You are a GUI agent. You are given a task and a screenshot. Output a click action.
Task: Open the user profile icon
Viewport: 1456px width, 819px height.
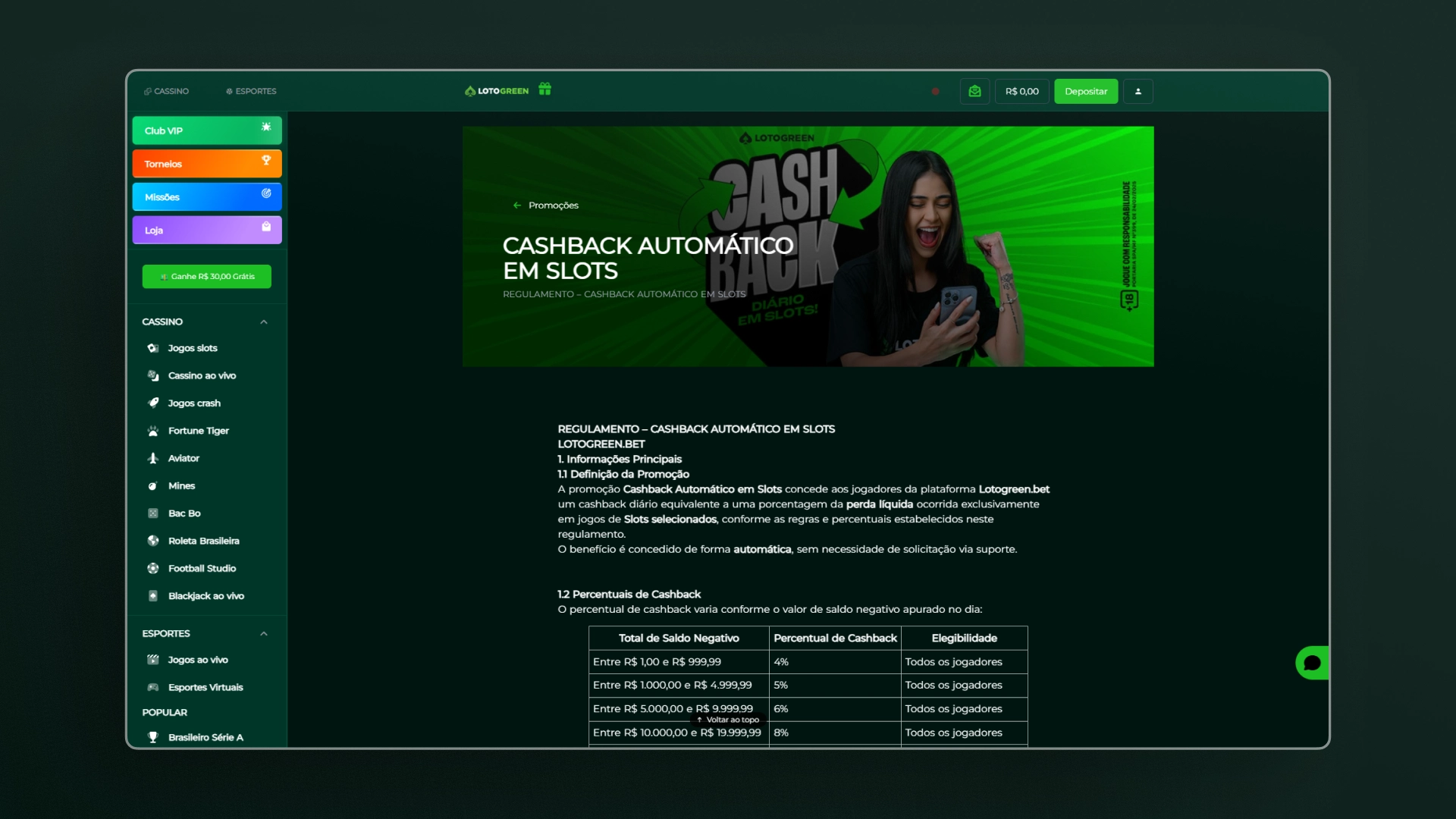(1137, 91)
